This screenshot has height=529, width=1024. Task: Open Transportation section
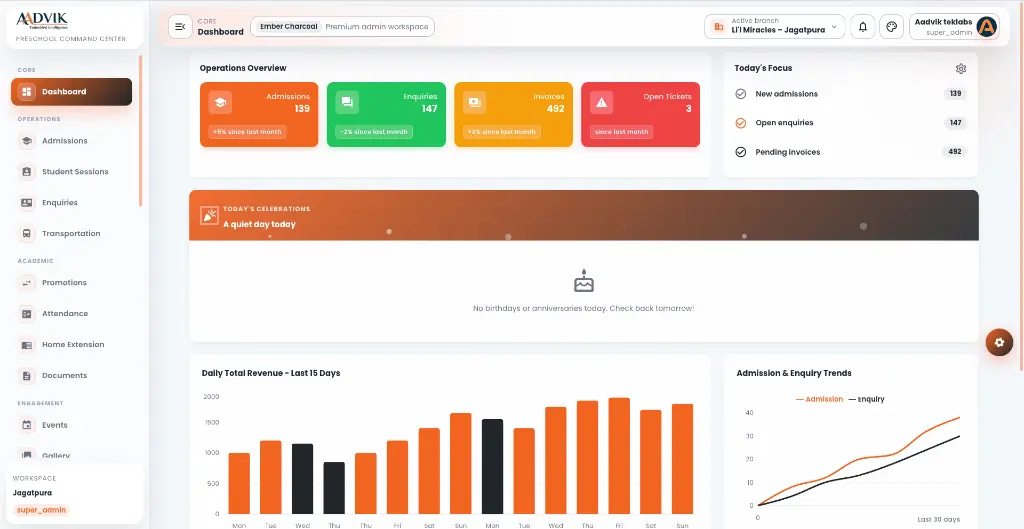click(x=71, y=233)
